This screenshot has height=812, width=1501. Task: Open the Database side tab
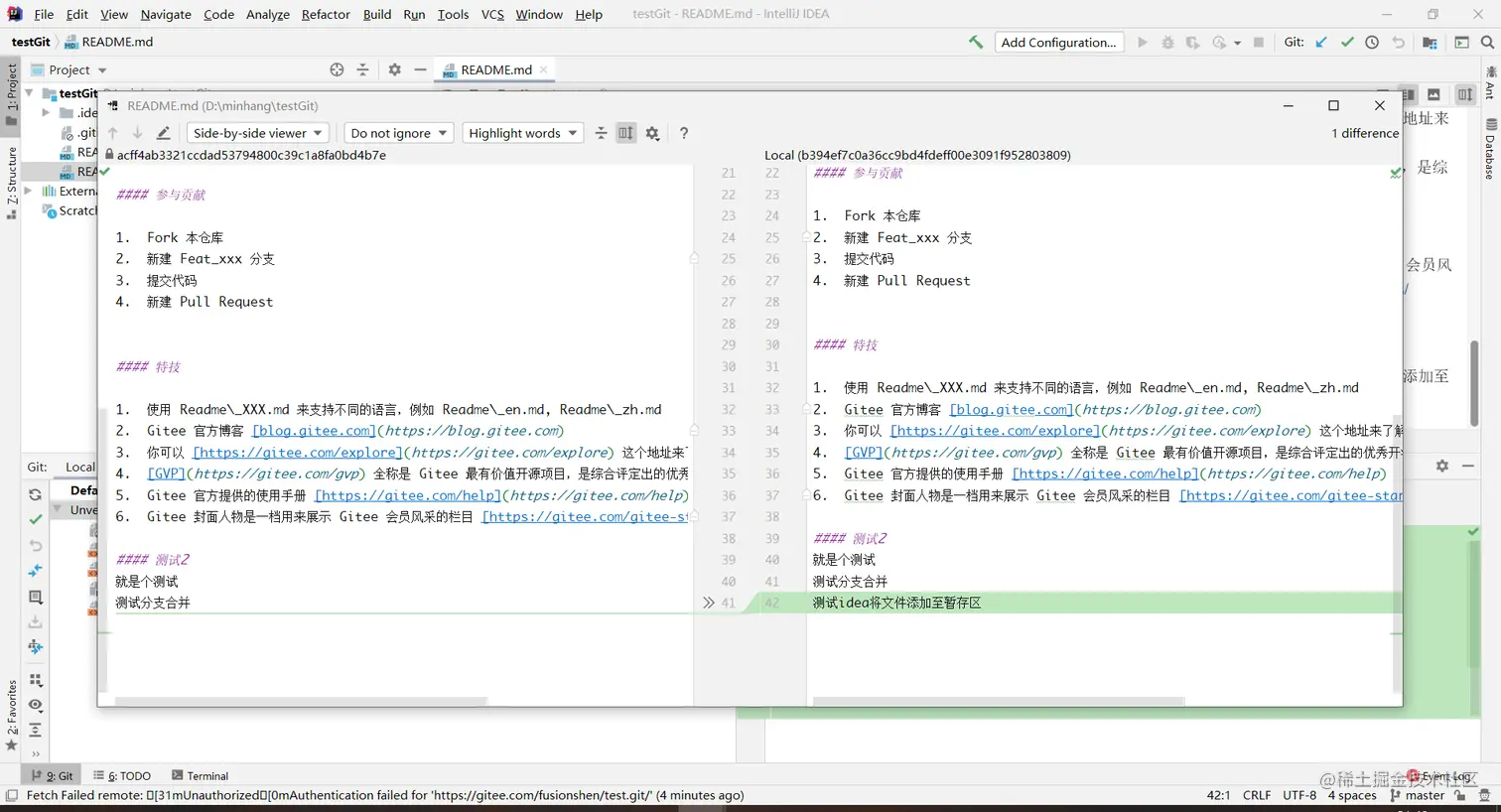pyautogui.click(x=1490, y=149)
